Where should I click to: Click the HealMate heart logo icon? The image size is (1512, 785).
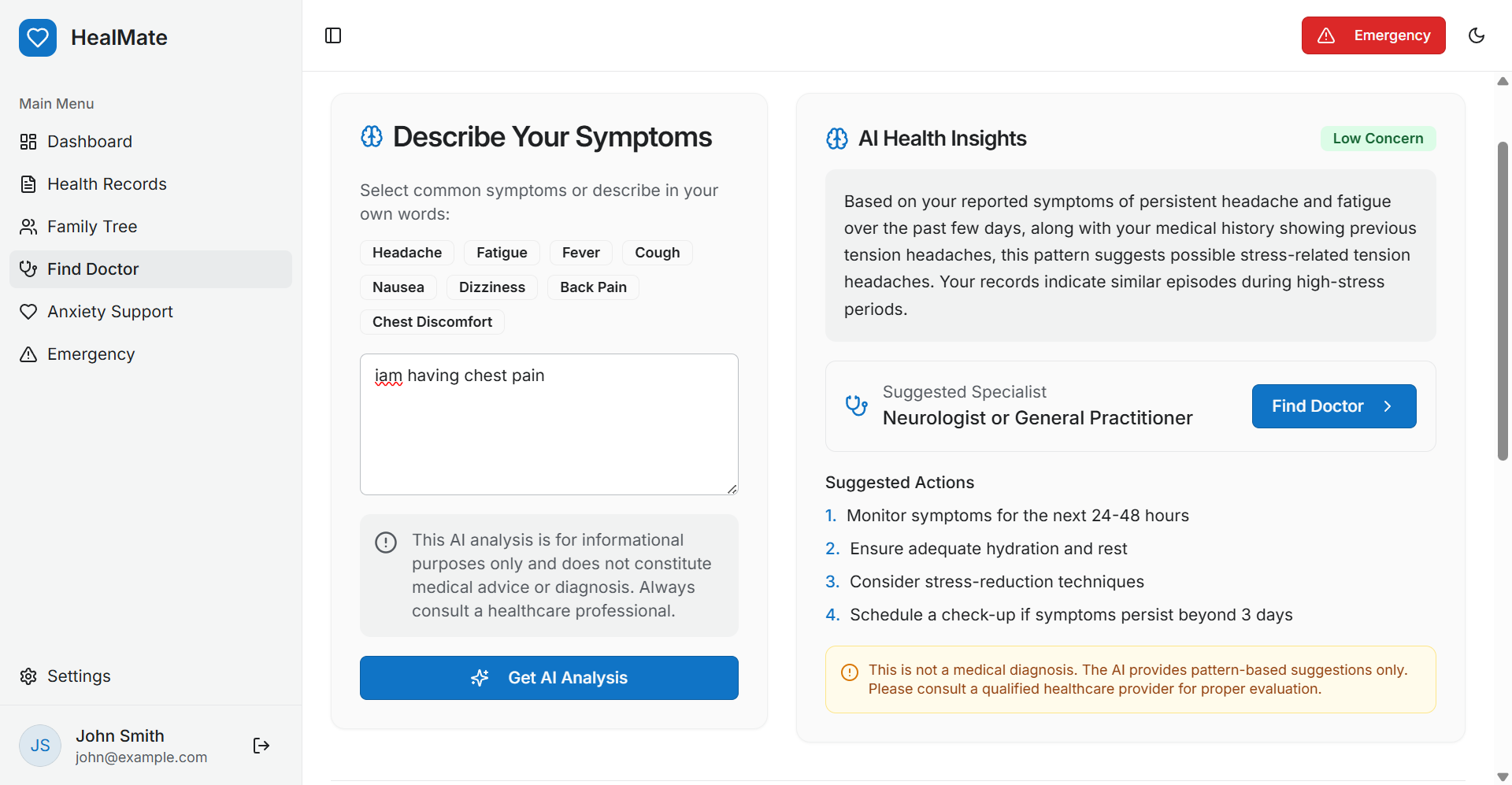[x=38, y=38]
